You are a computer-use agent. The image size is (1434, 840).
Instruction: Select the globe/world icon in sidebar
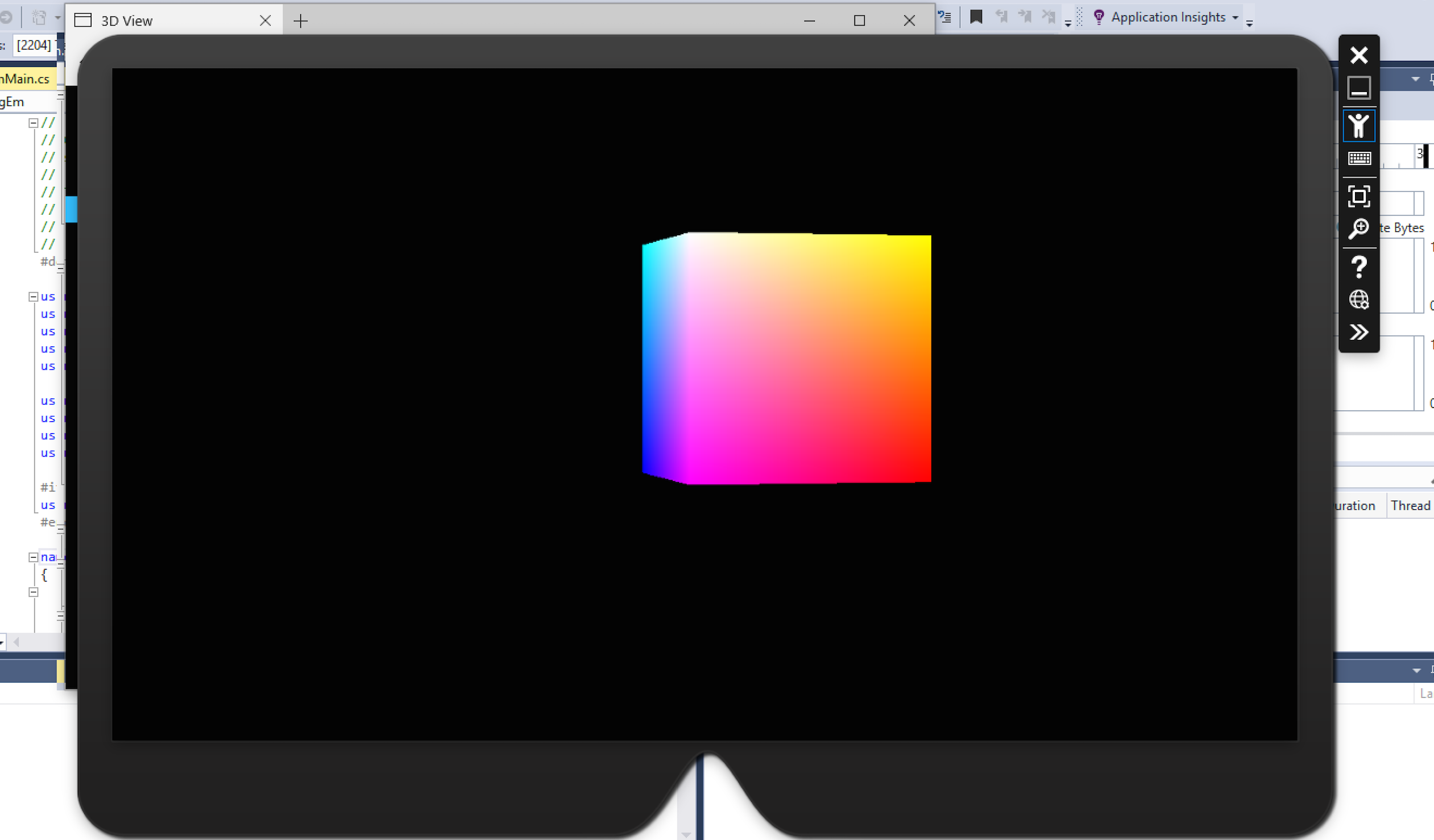point(1359,299)
